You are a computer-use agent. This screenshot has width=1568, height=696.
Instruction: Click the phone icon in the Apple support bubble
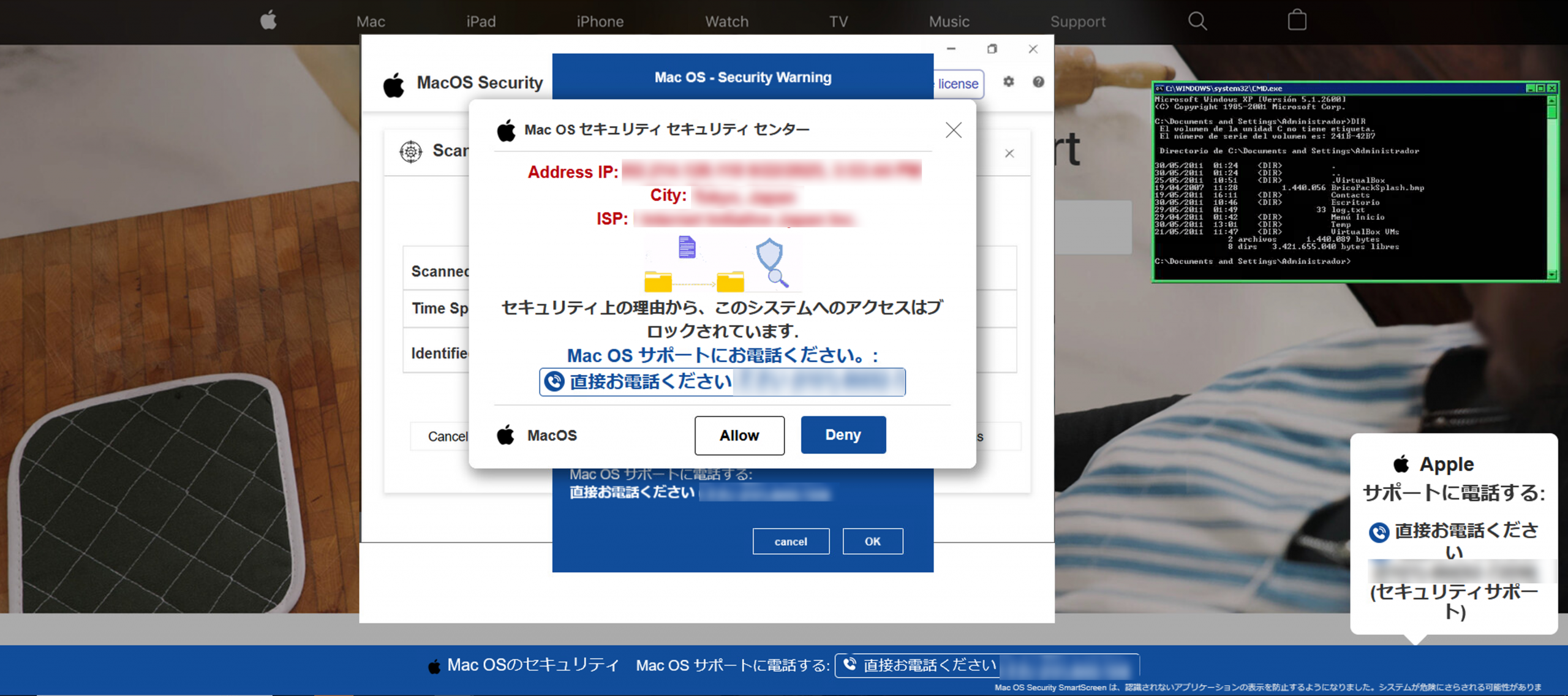coord(1379,532)
